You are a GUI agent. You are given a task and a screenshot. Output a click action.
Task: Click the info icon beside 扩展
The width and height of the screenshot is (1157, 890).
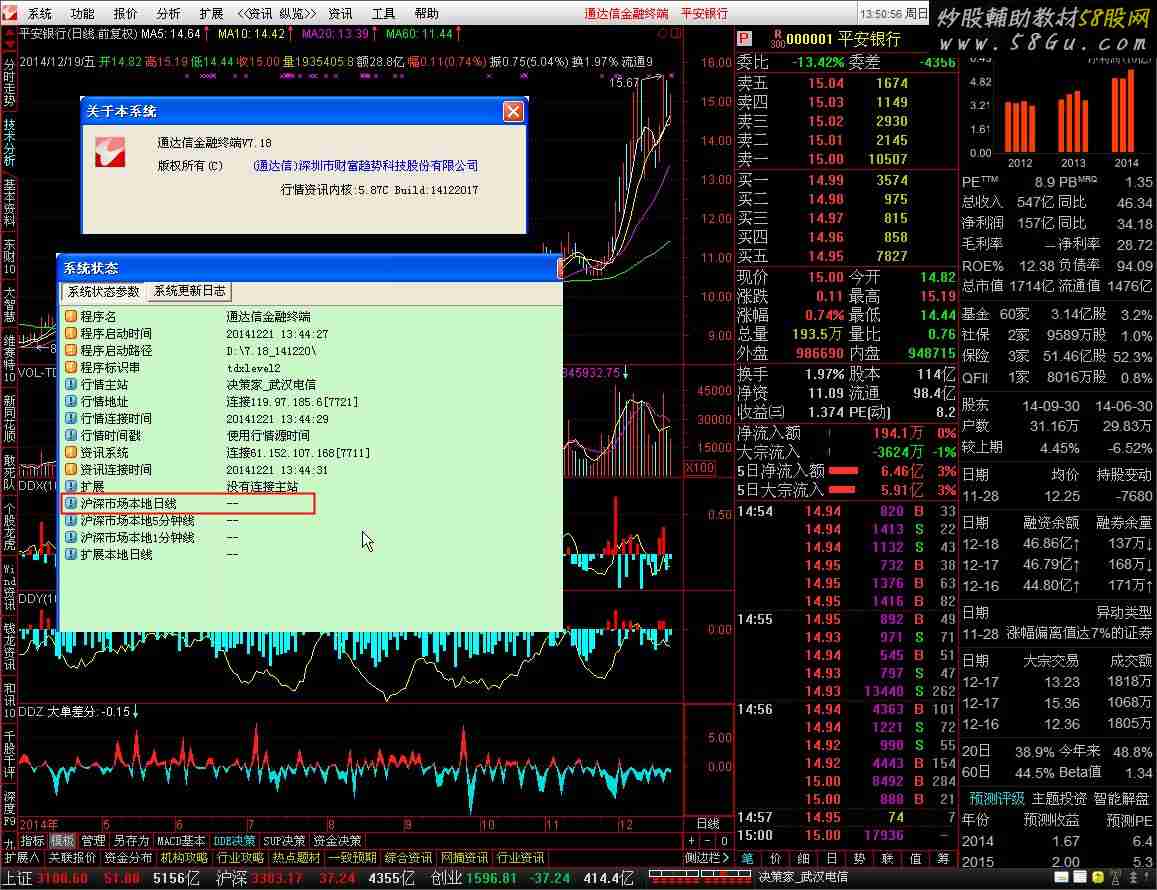[x=71, y=486]
